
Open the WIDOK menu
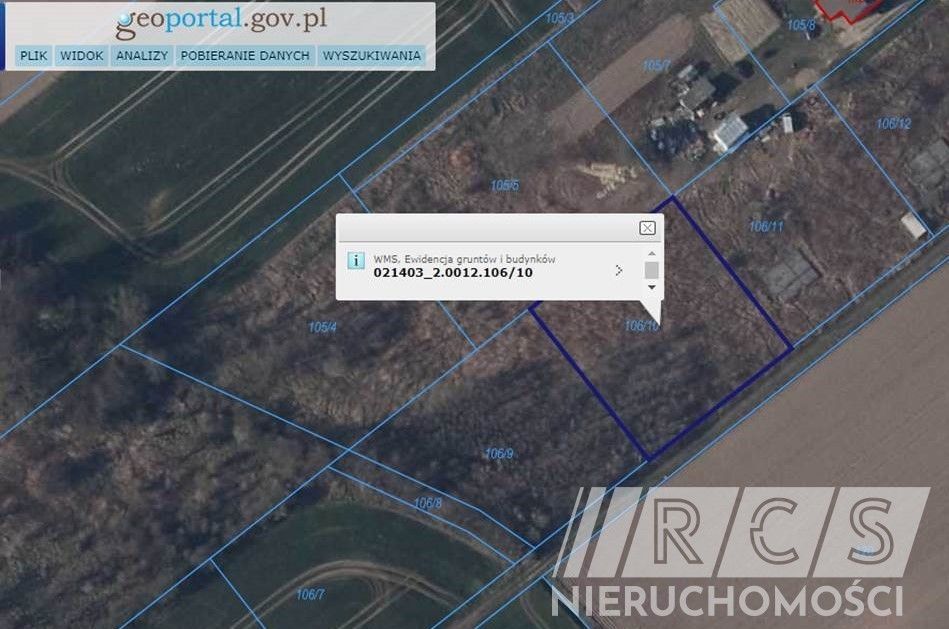[81, 56]
